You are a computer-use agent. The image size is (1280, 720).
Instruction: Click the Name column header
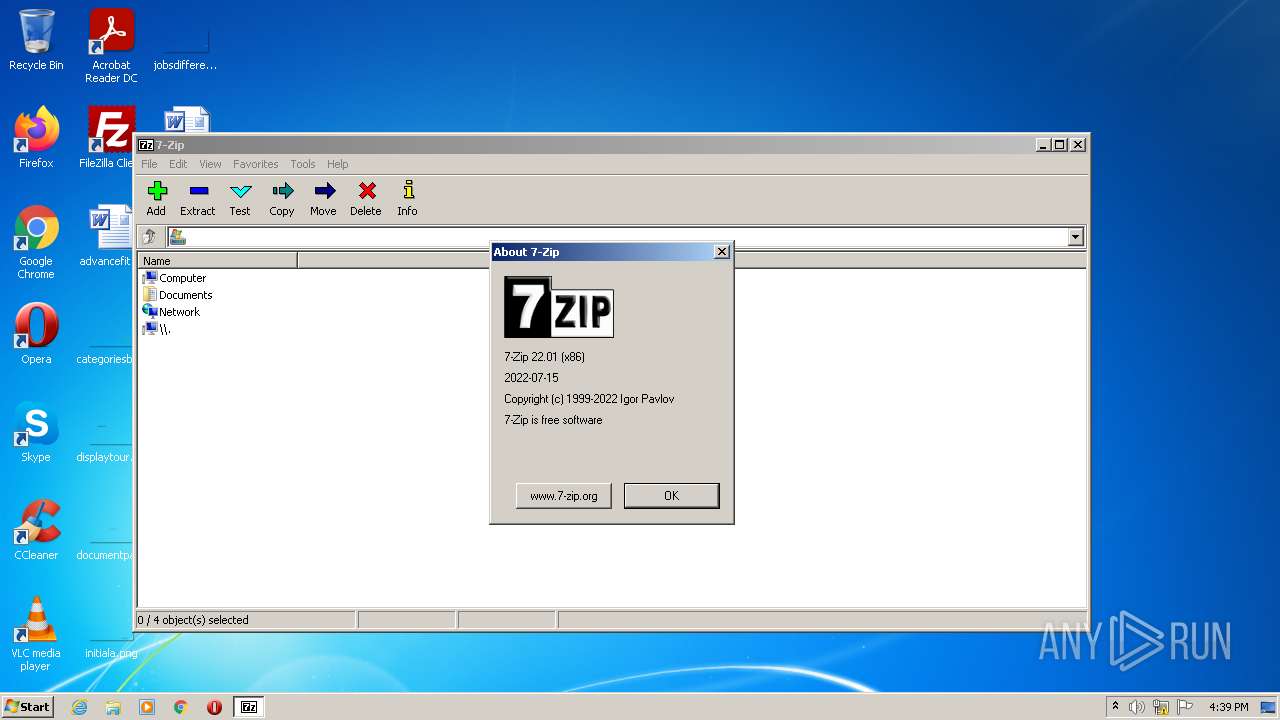(x=217, y=261)
